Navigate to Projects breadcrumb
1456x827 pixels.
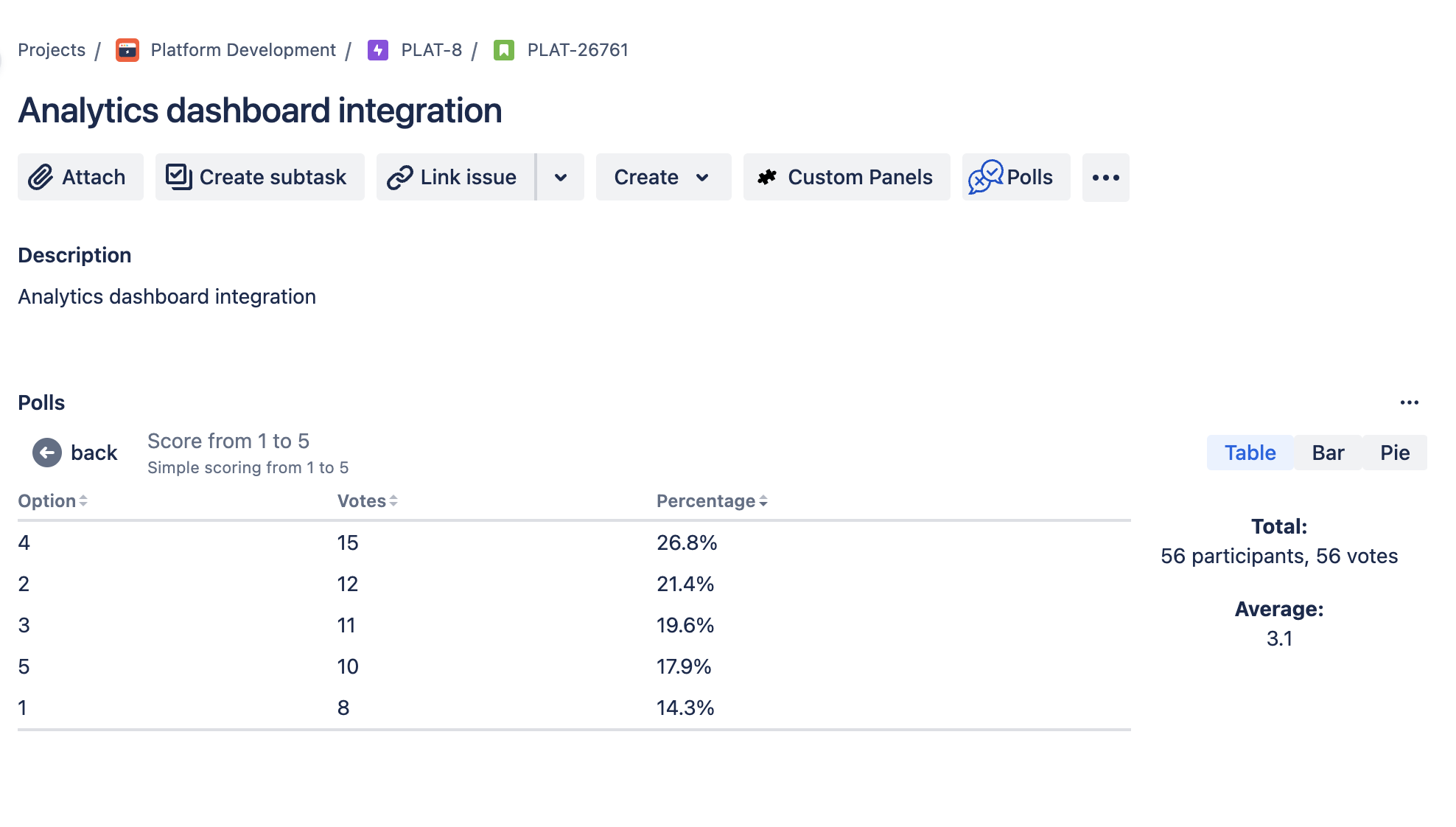(x=51, y=50)
